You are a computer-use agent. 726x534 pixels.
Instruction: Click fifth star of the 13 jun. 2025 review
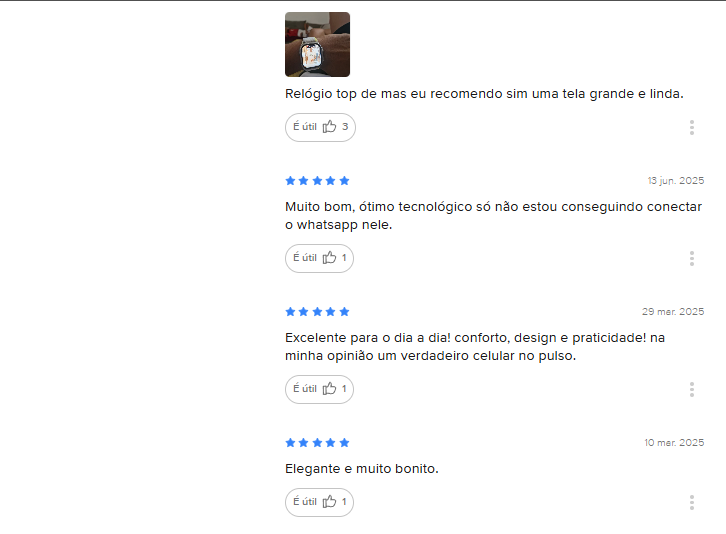coord(344,181)
